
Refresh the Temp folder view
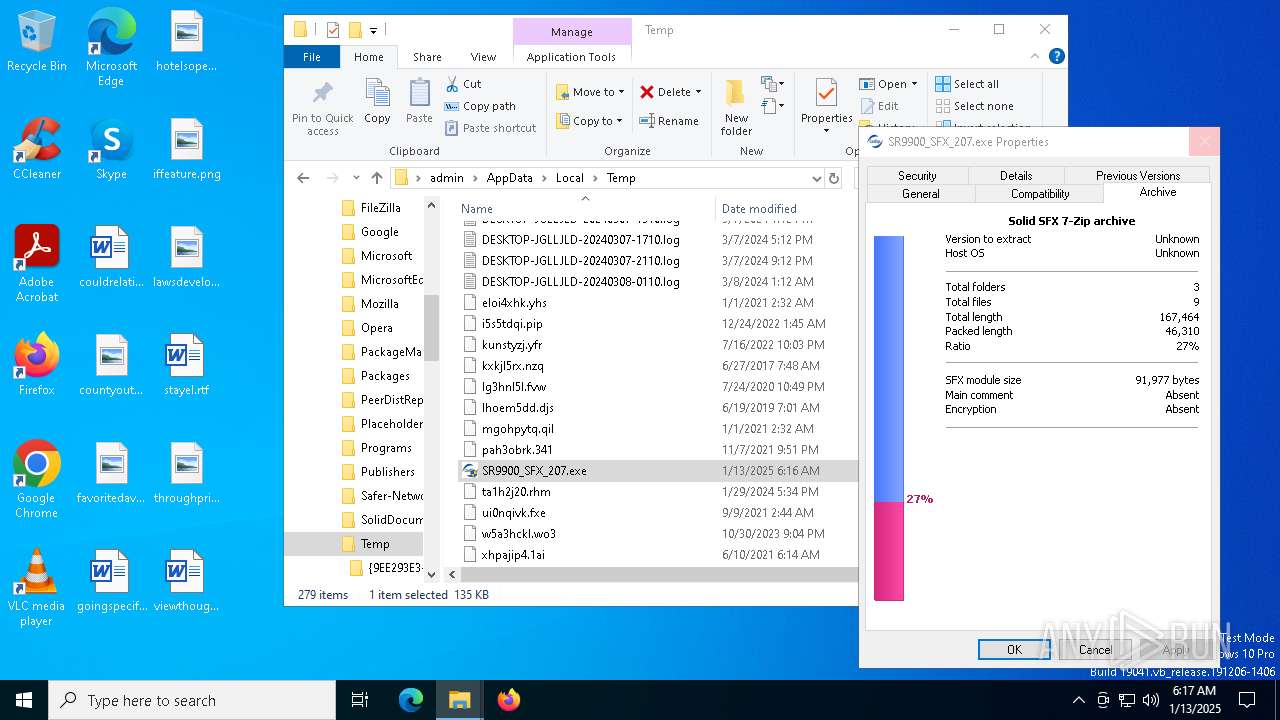point(834,178)
